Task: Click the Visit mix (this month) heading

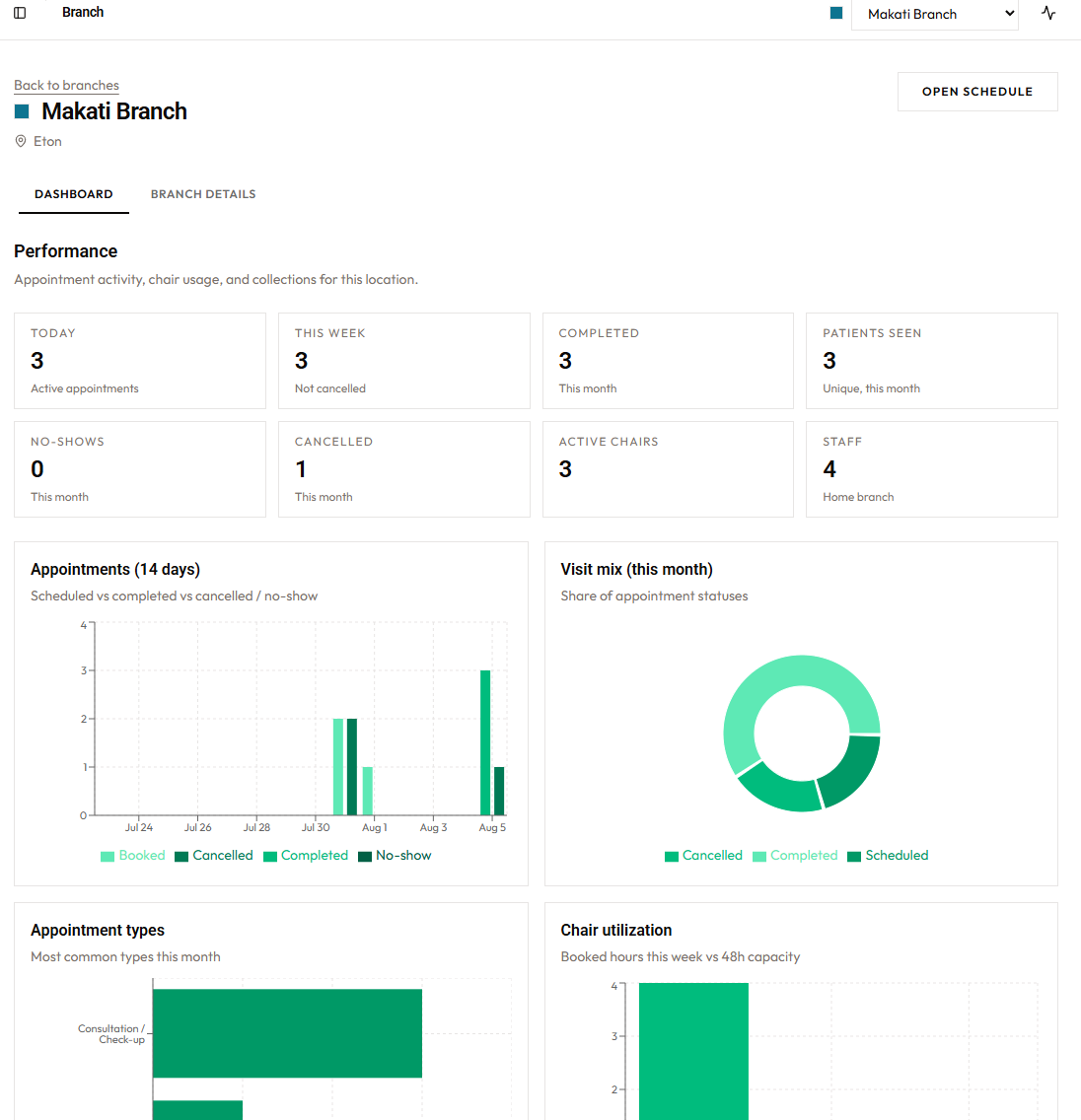Action: coord(636,569)
